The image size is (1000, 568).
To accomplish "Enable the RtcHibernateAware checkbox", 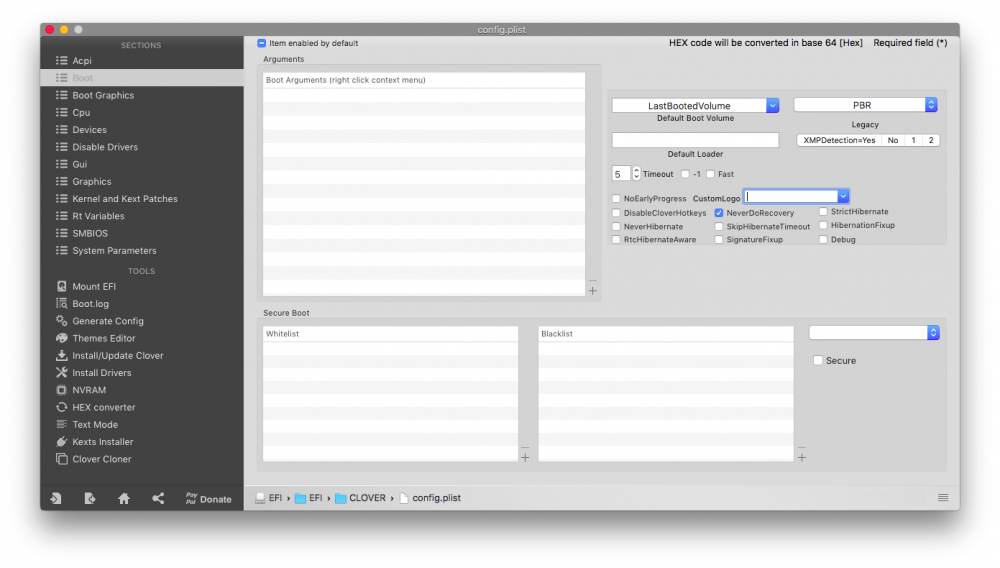I will pos(616,240).
